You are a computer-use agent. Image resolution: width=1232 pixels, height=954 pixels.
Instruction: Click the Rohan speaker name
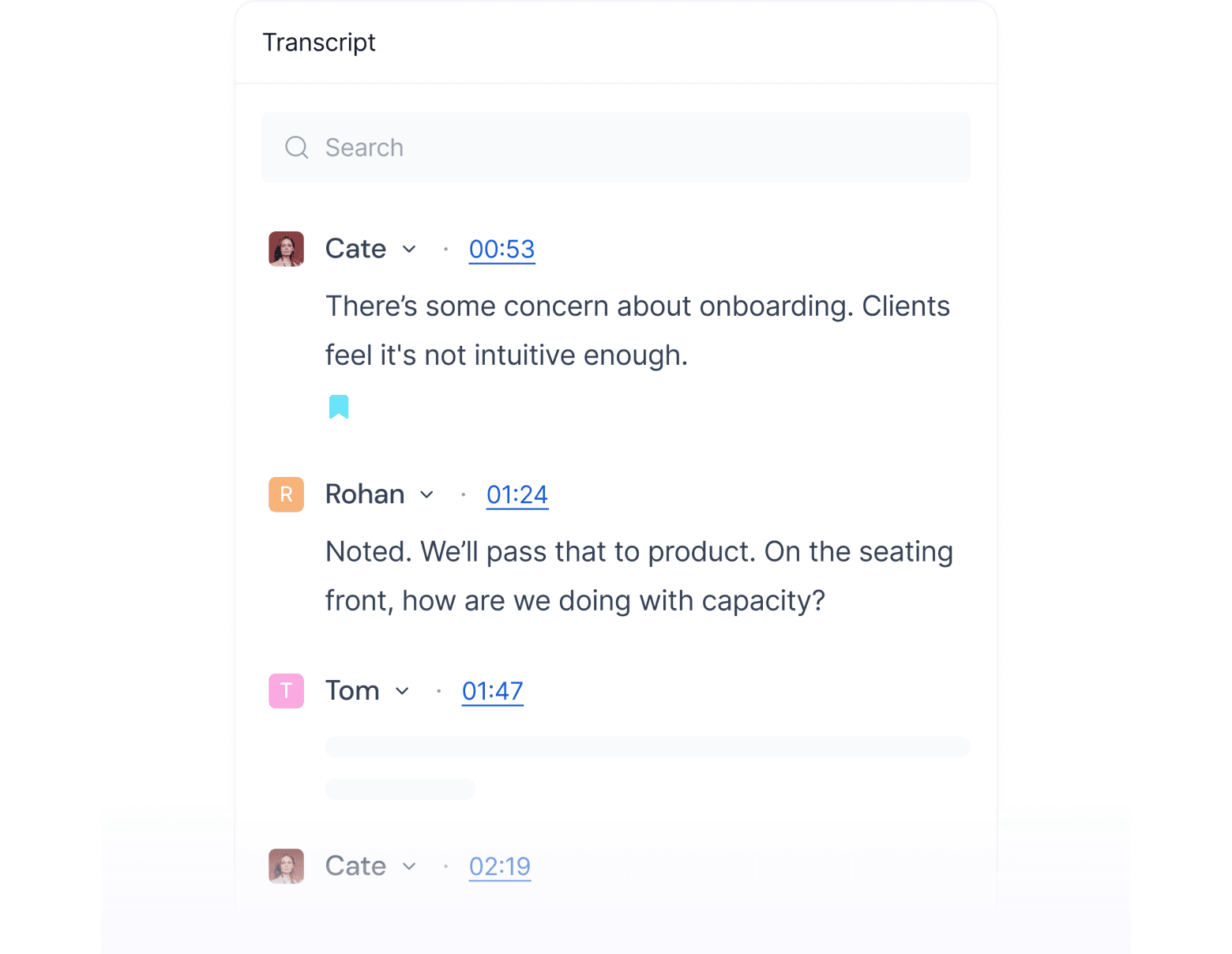(365, 494)
